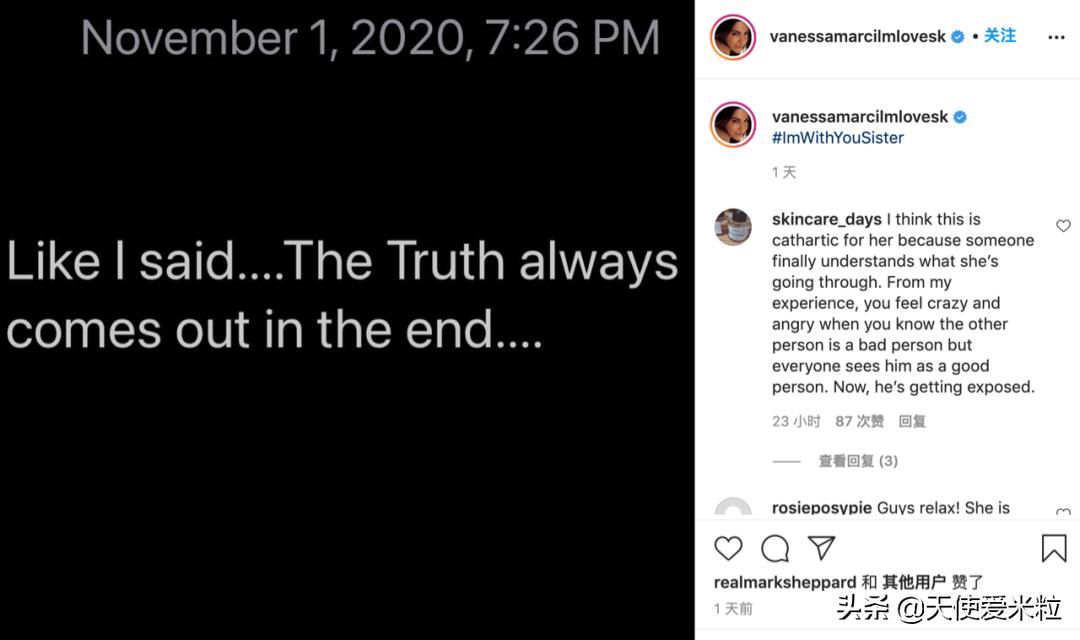Image resolution: width=1080 pixels, height=640 pixels.
Task: Click the skincare_days username
Action: pos(827,219)
